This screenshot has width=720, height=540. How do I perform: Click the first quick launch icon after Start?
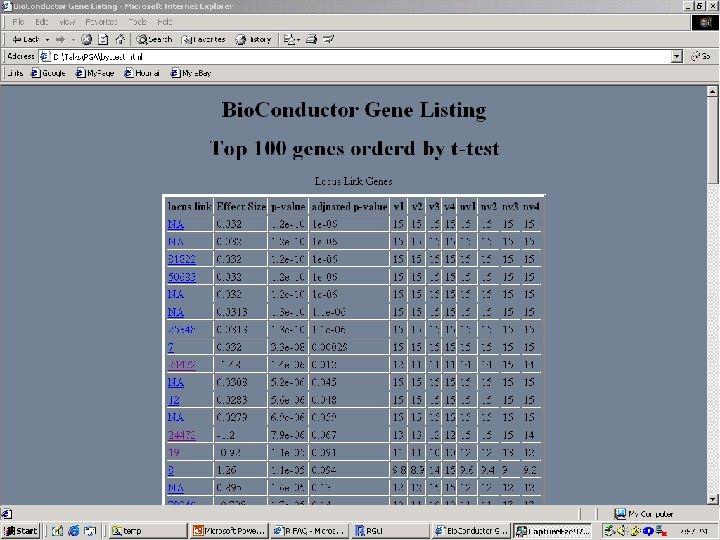(57, 531)
